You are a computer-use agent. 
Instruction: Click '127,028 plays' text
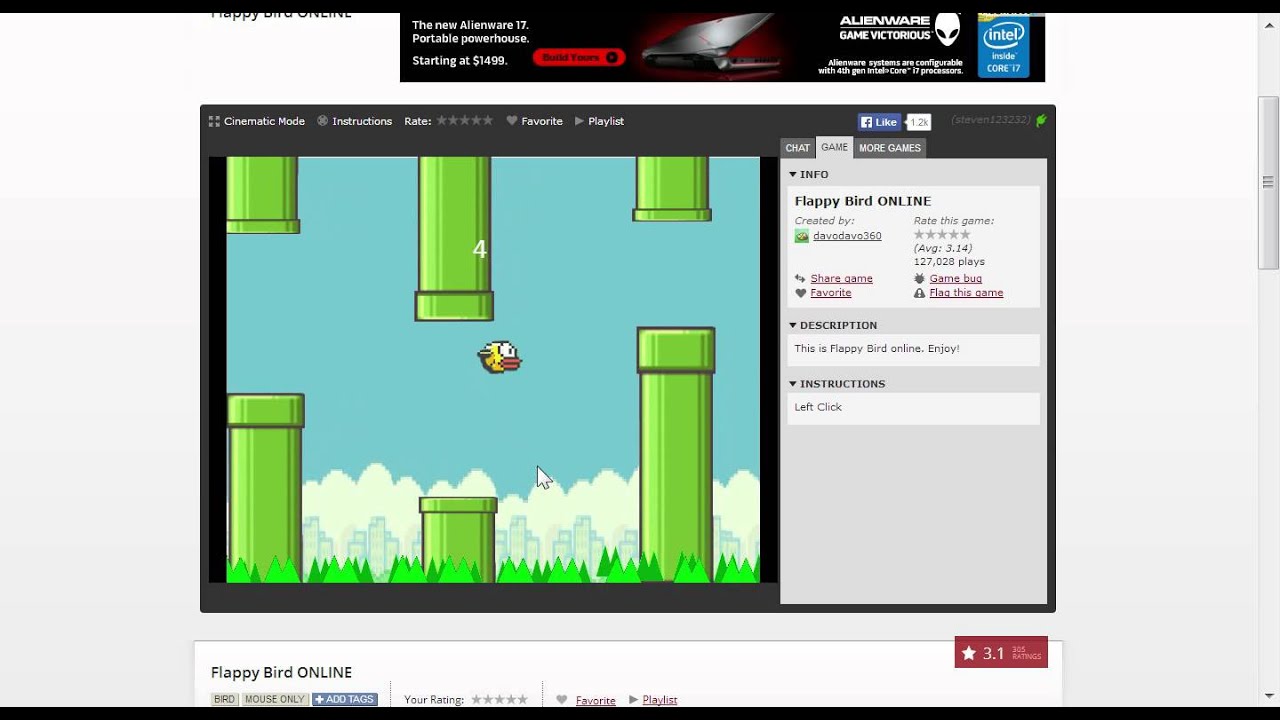(x=949, y=262)
